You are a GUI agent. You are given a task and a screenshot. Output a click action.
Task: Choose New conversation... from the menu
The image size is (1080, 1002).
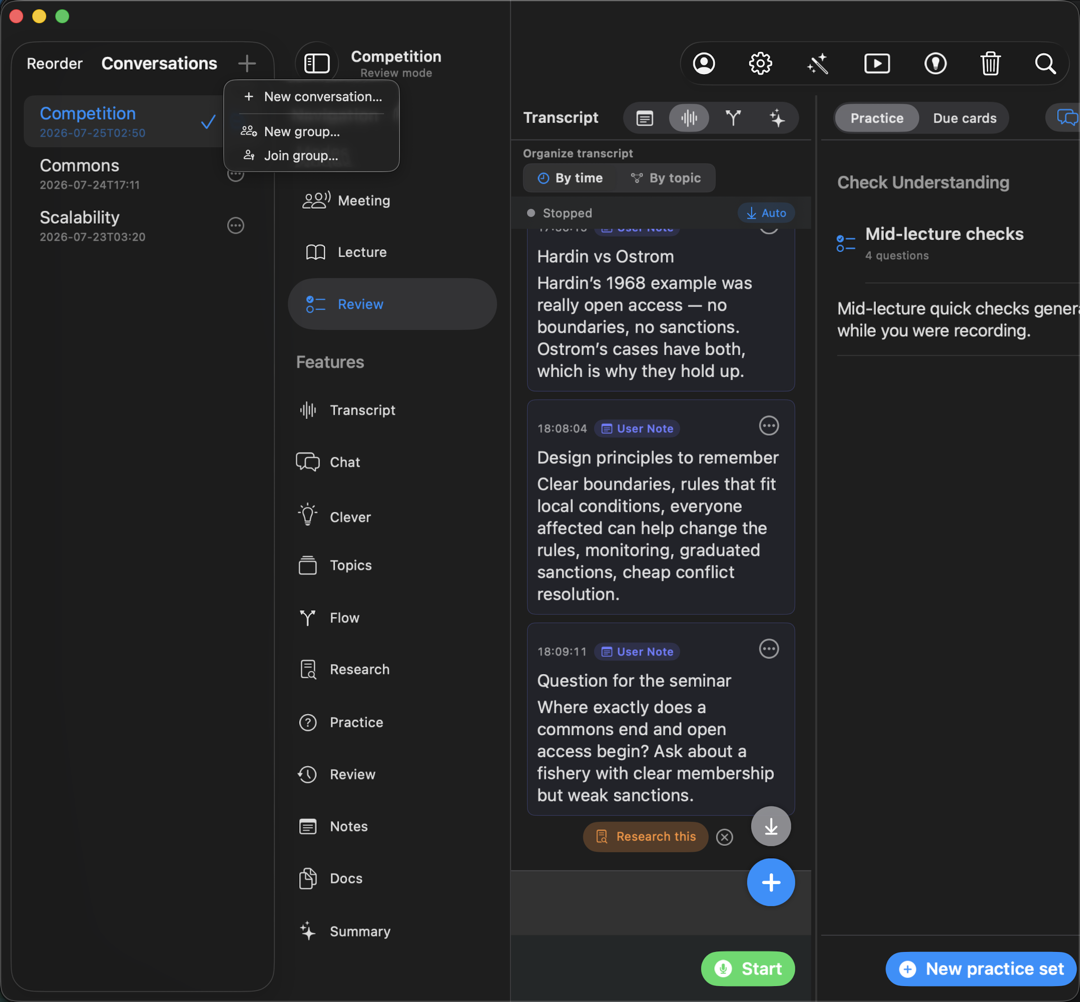click(x=312, y=97)
